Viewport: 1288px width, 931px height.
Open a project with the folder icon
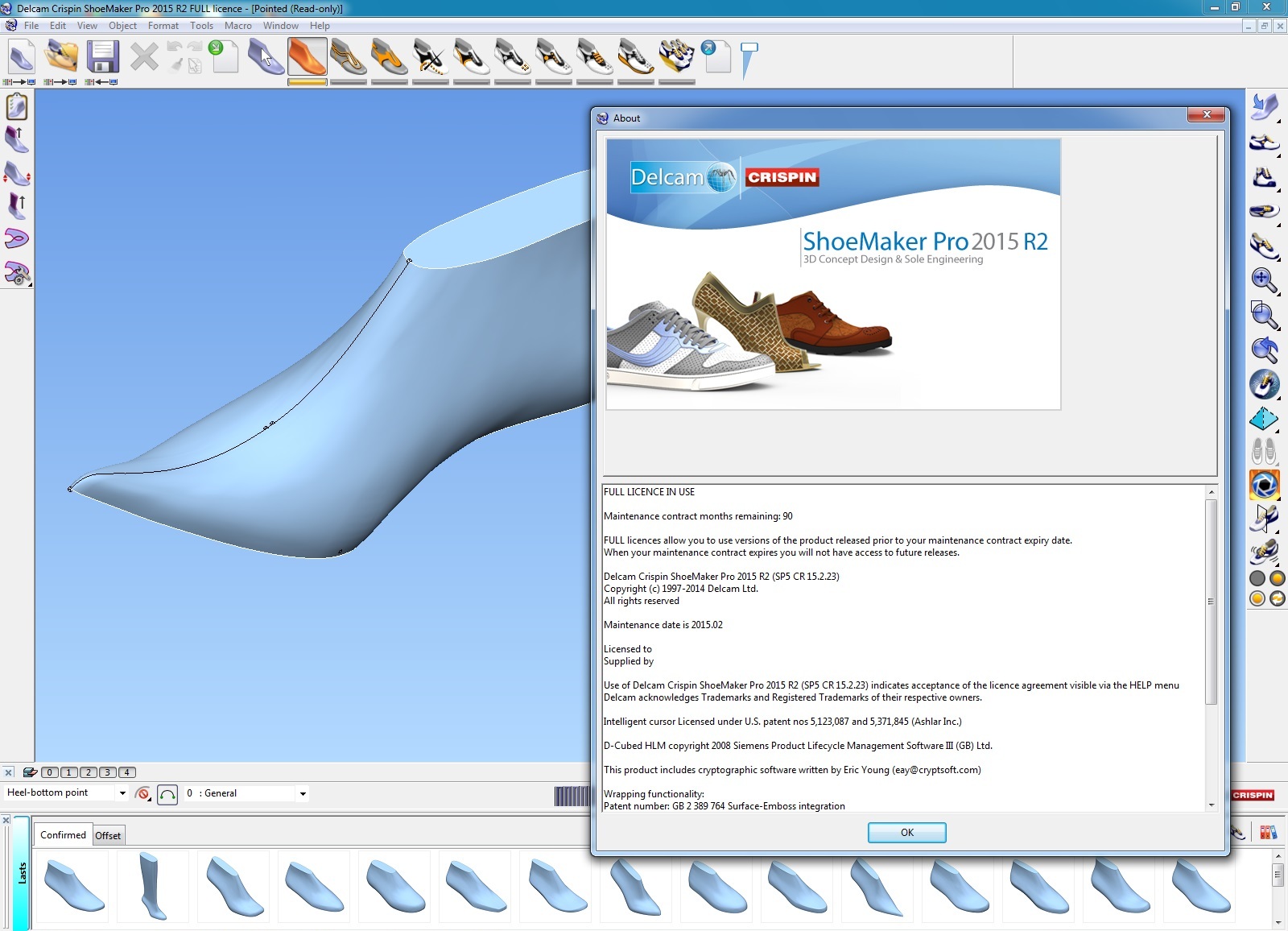(x=62, y=56)
